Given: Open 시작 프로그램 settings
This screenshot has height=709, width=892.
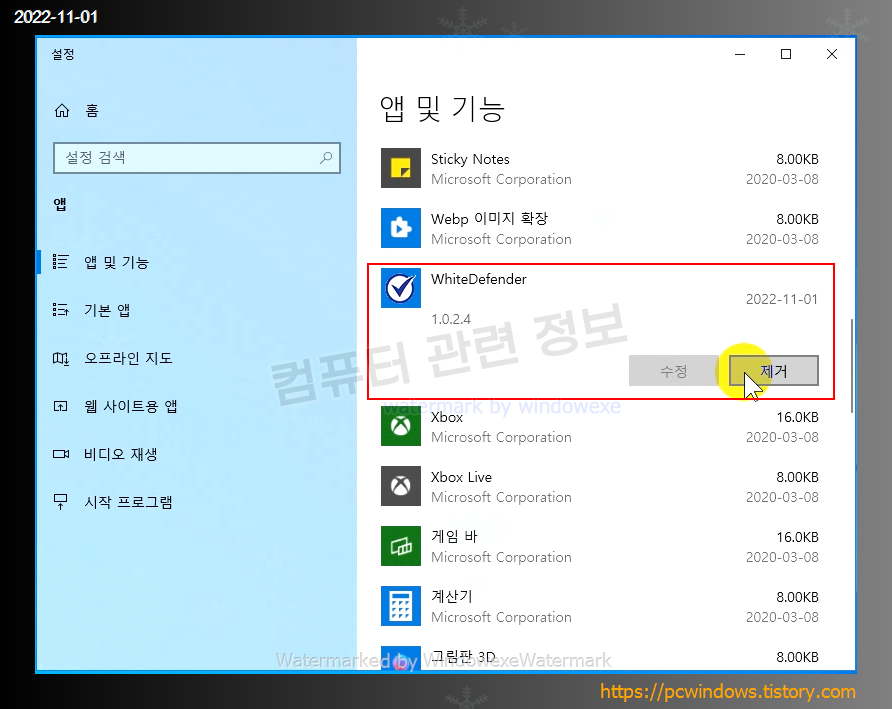Looking at the screenshot, I should [x=128, y=502].
